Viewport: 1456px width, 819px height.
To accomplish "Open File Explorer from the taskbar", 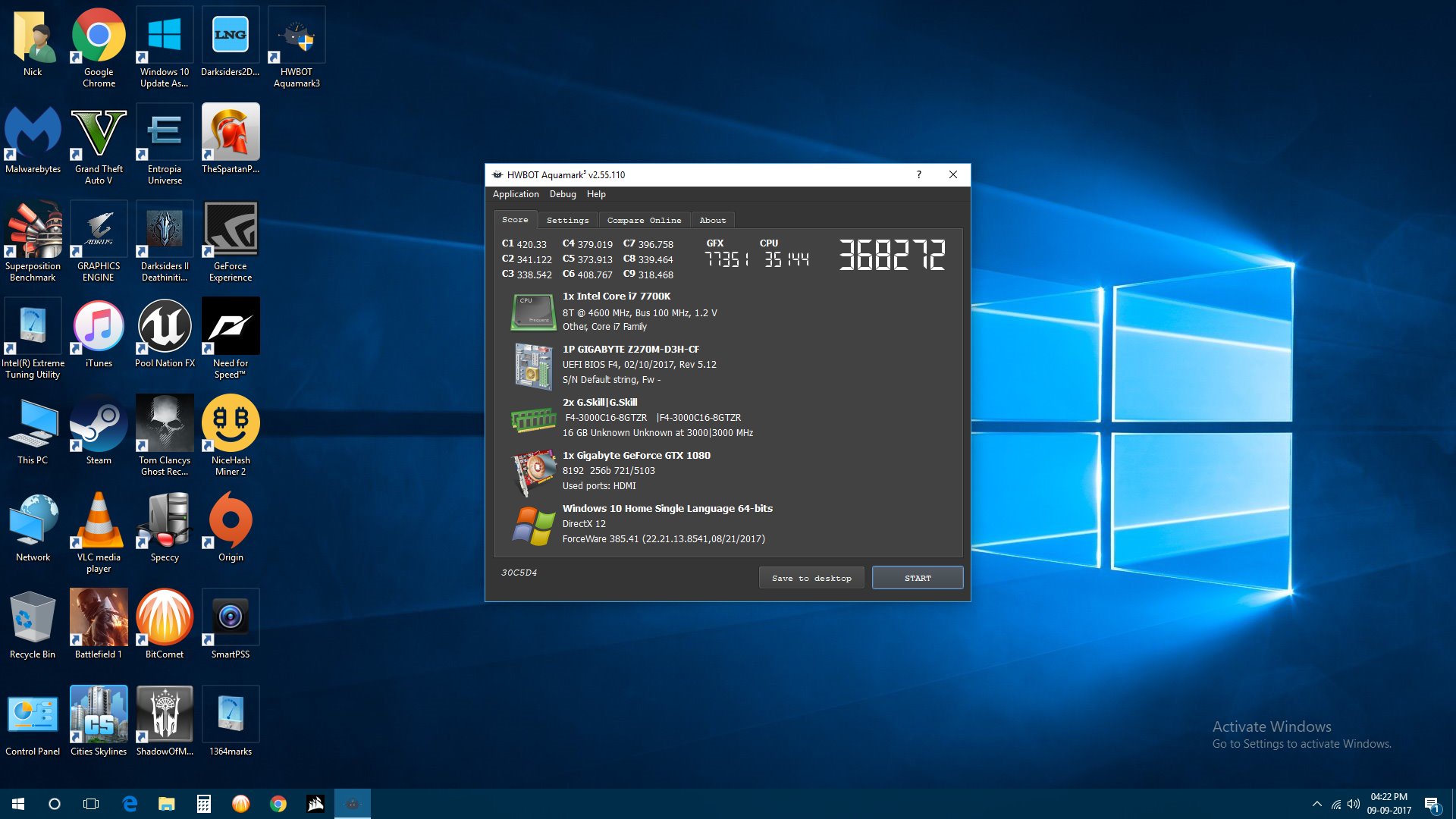I will pos(167,804).
